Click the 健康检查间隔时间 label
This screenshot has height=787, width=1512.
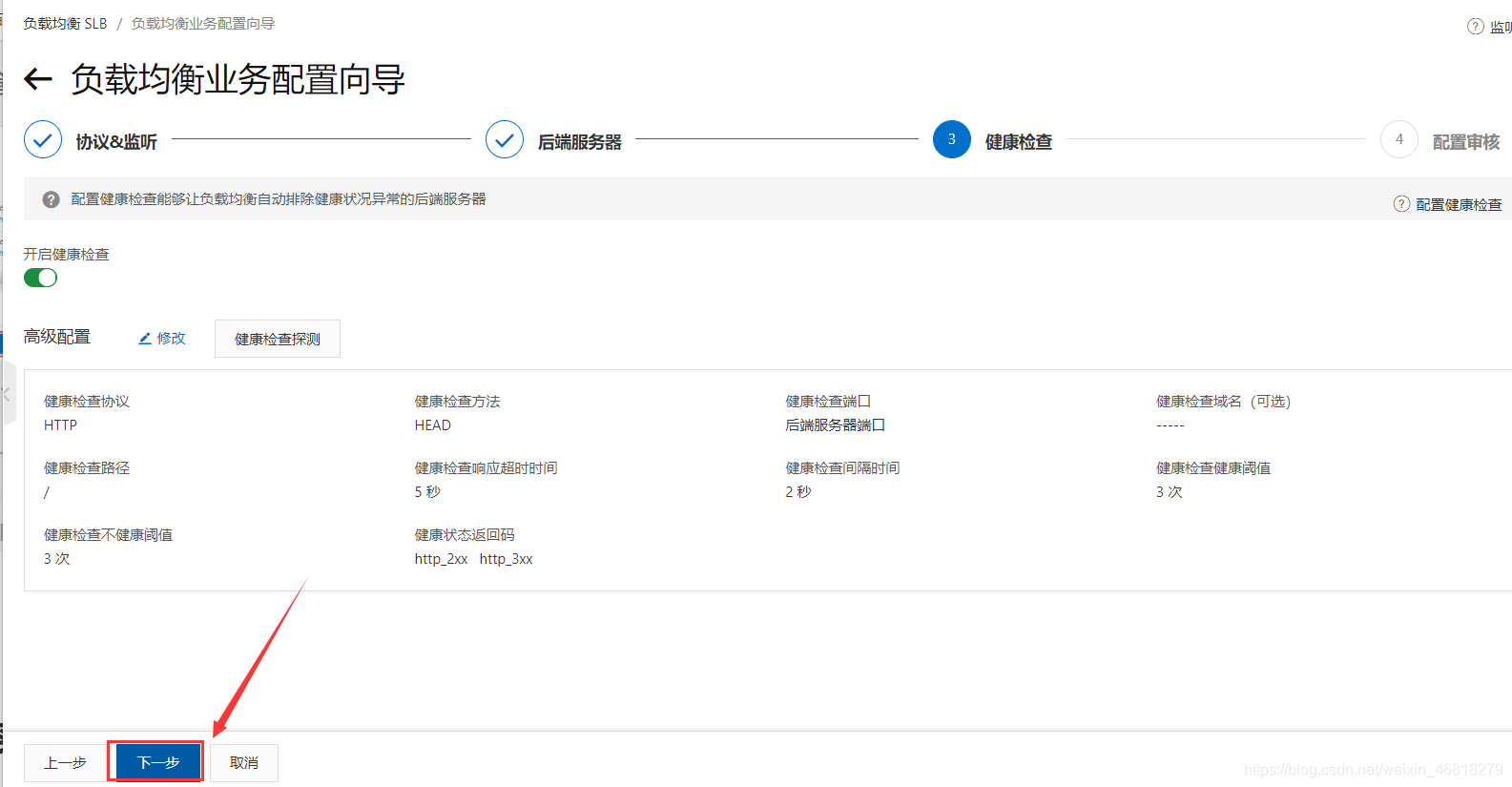[843, 468]
